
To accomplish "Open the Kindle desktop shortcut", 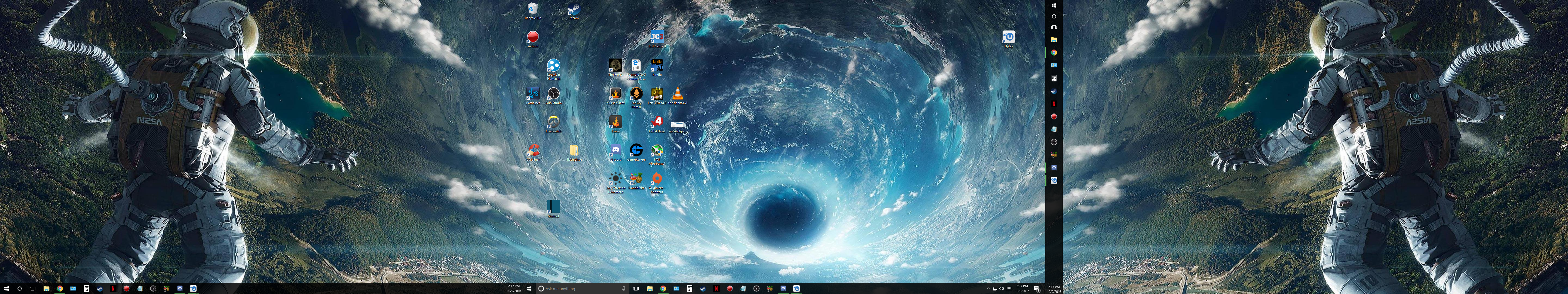I will click(x=657, y=67).
